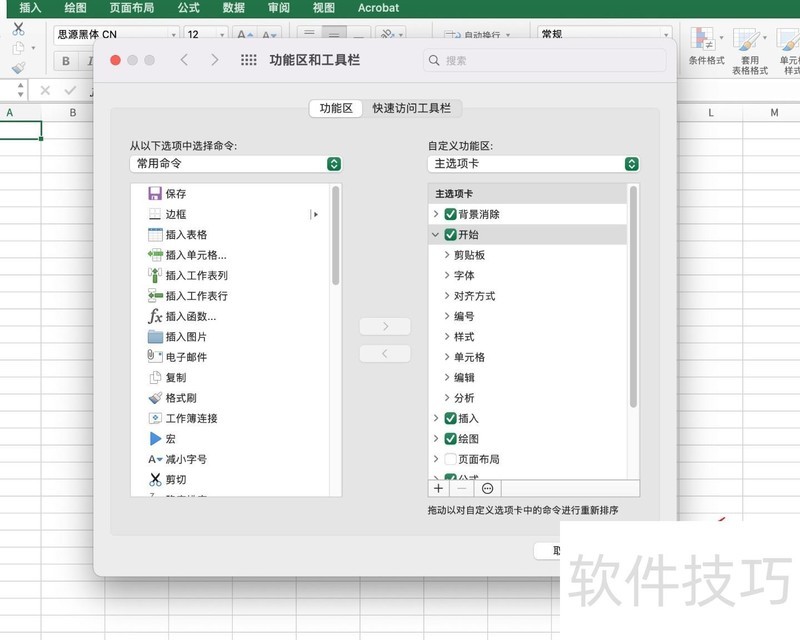
Task: Collapse the 开始 tab group
Action: click(435, 235)
